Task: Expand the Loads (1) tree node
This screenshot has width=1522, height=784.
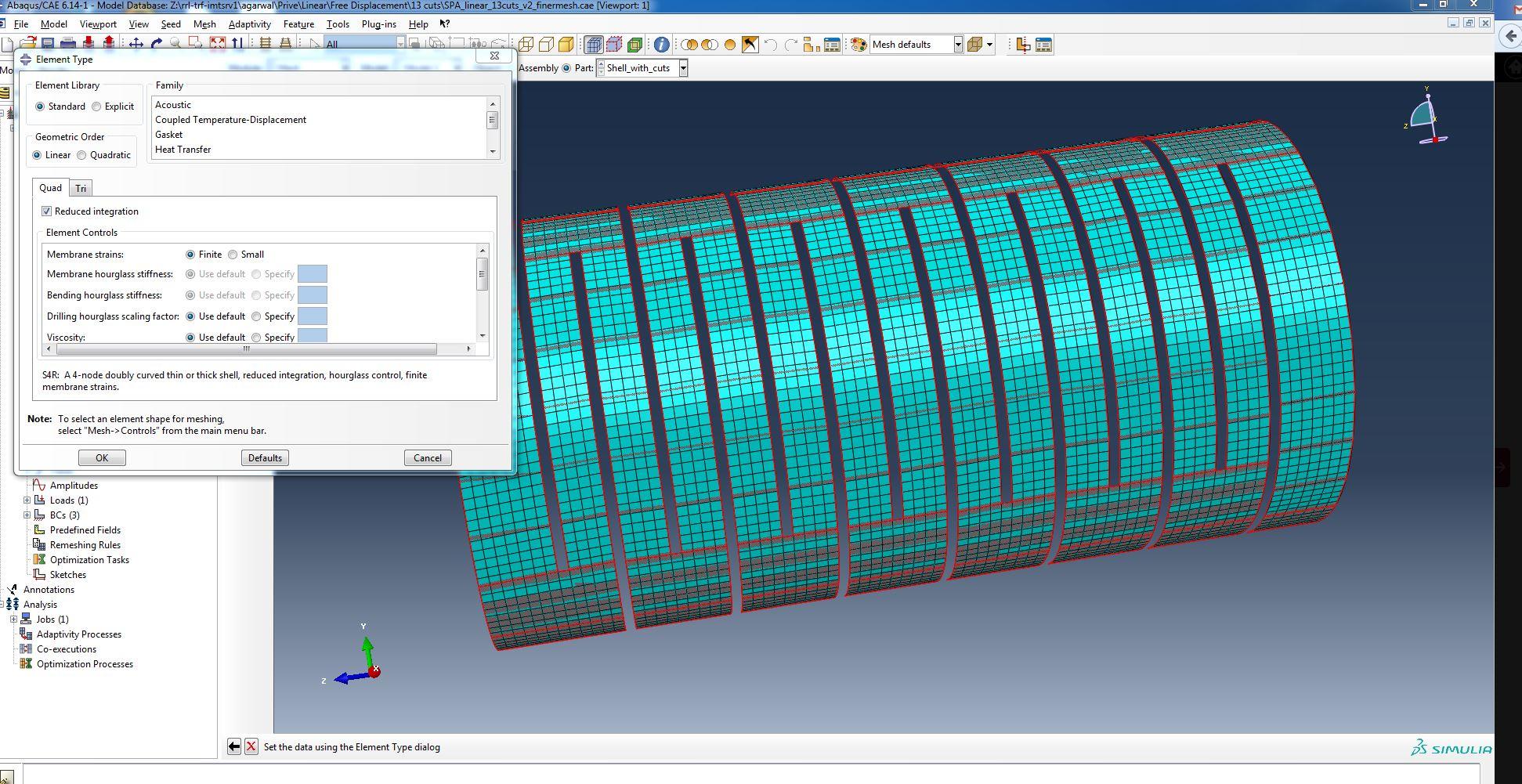Action: point(27,500)
